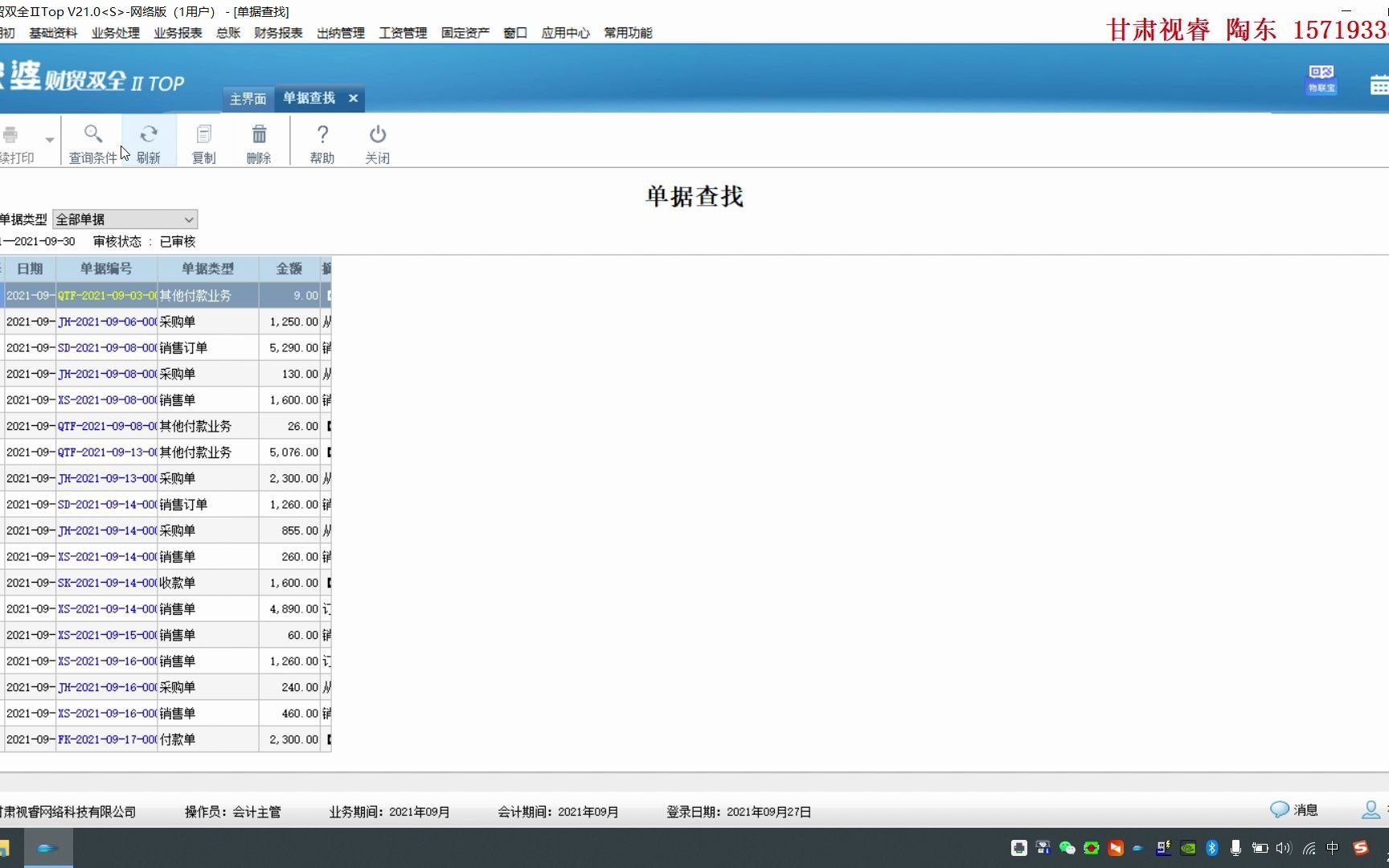Sort by the 单据编号 column header
The width and height of the screenshot is (1389, 868).
(106, 268)
